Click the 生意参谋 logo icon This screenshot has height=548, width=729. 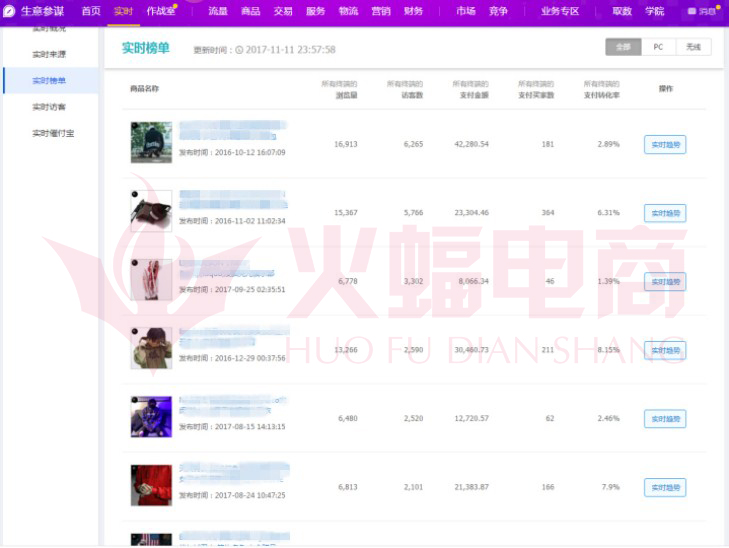9,11
